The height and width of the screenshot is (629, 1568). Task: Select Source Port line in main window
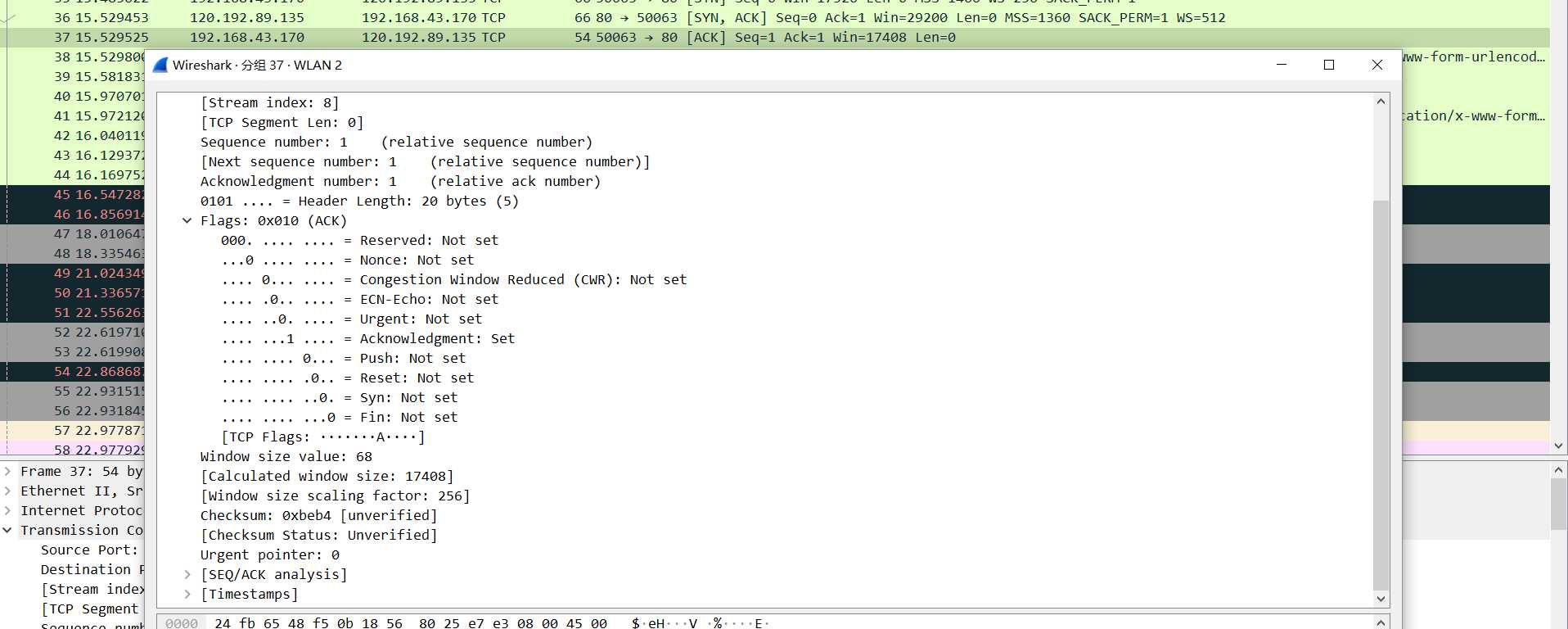[x=92, y=550]
